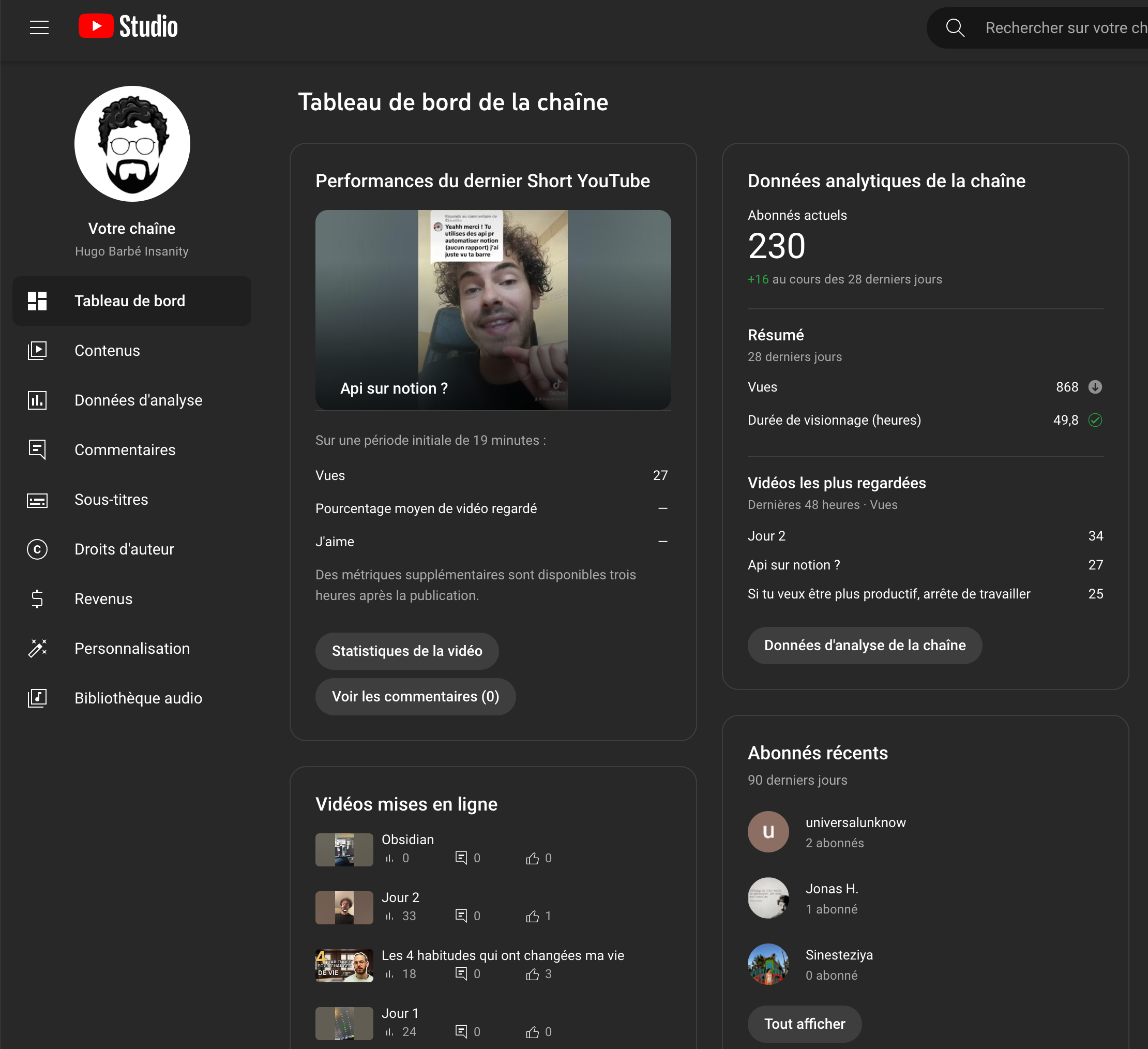Click the search magnifier icon
The height and width of the screenshot is (1049, 1148).
pyautogui.click(x=955, y=28)
